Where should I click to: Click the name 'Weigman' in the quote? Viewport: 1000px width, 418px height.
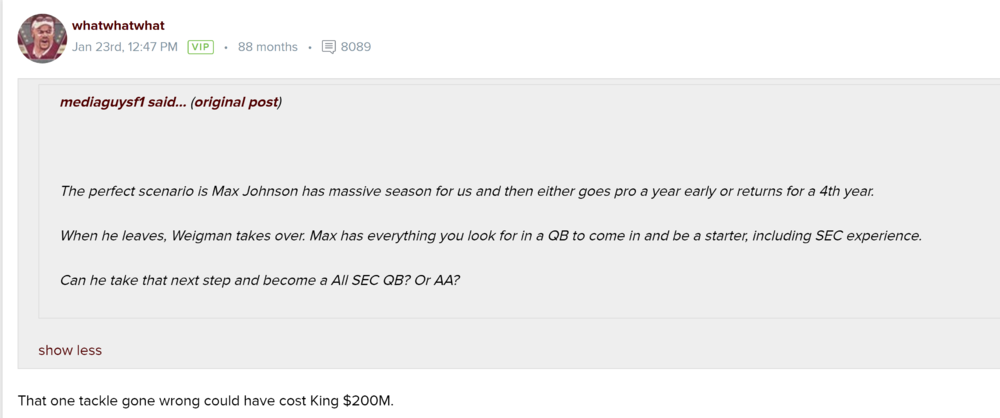click(x=201, y=235)
